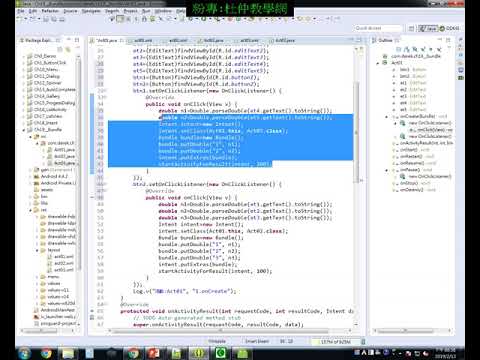Minimize the Outline view
Screen dimensions: 480x360
440,40
